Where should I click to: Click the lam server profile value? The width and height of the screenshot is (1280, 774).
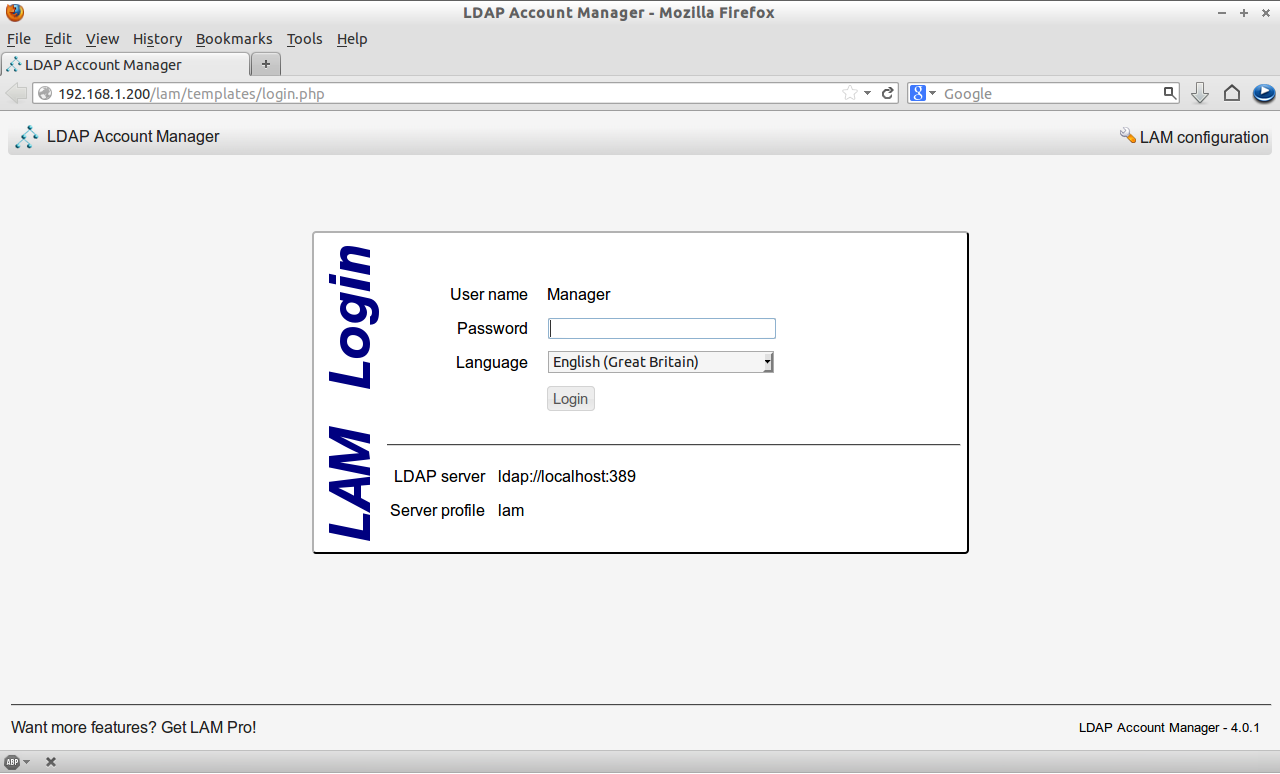pyautogui.click(x=511, y=510)
